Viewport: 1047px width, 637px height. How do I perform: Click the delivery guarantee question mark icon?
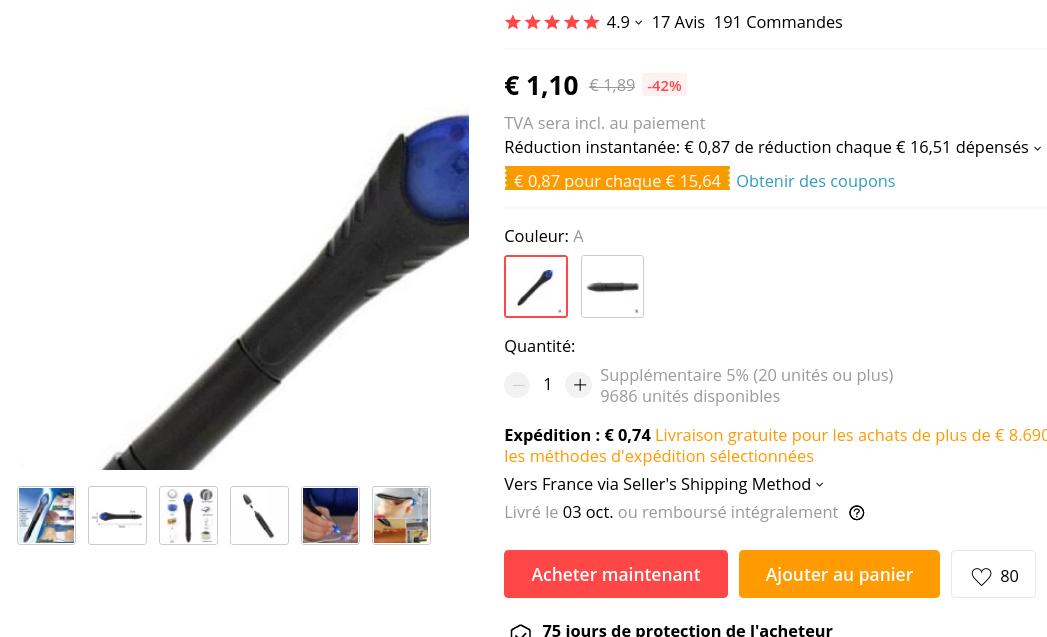coord(857,513)
